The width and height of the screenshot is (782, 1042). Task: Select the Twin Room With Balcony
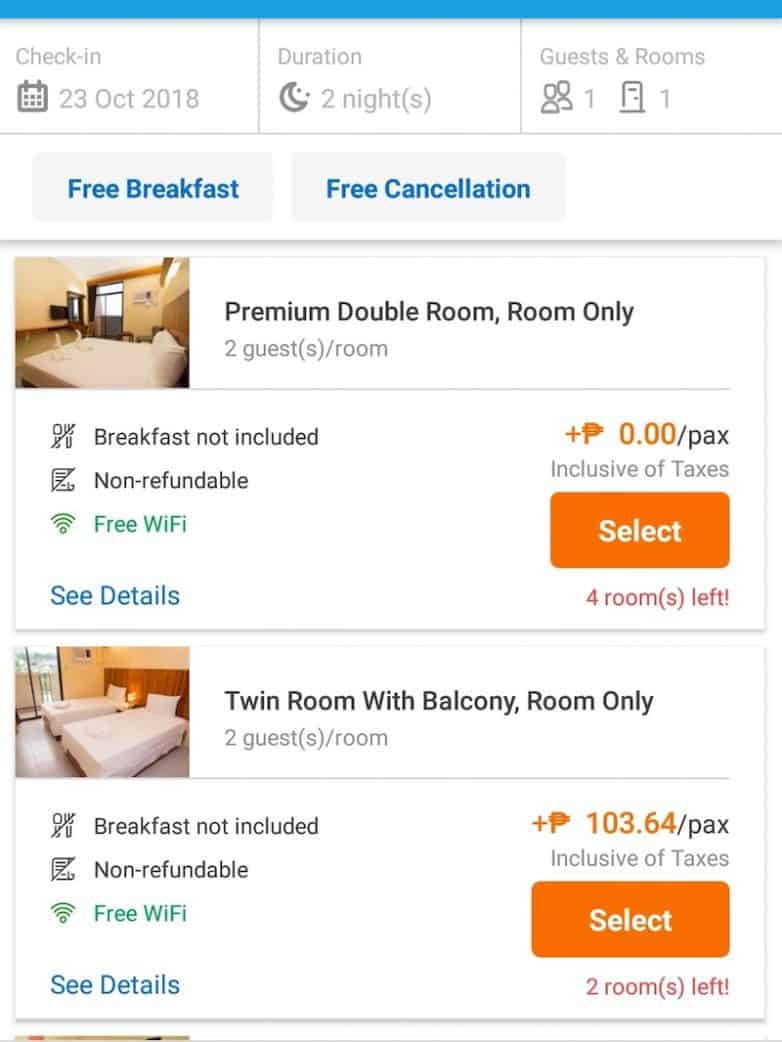coord(630,920)
